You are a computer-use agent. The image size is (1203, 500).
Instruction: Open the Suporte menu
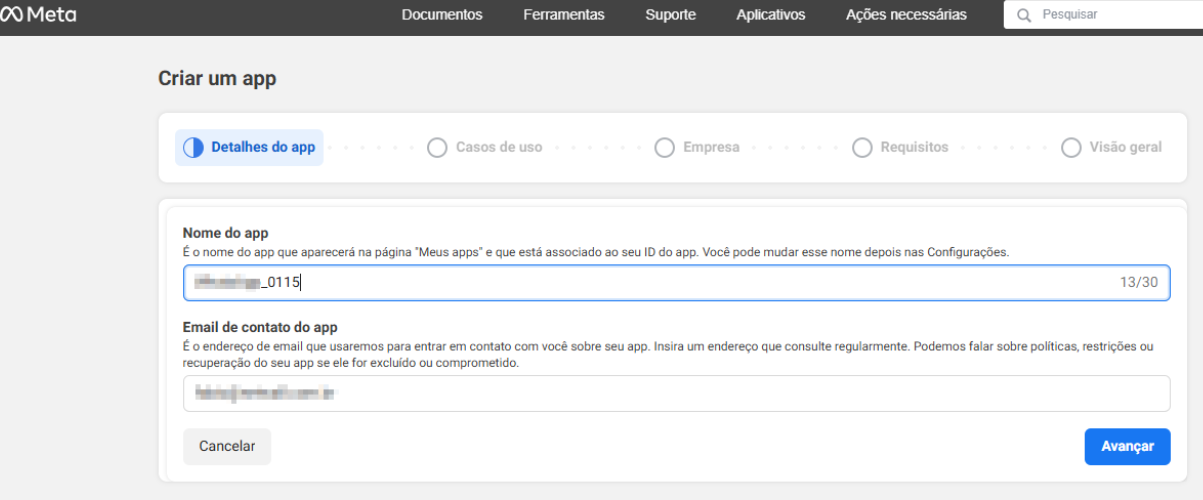pos(670,15)
